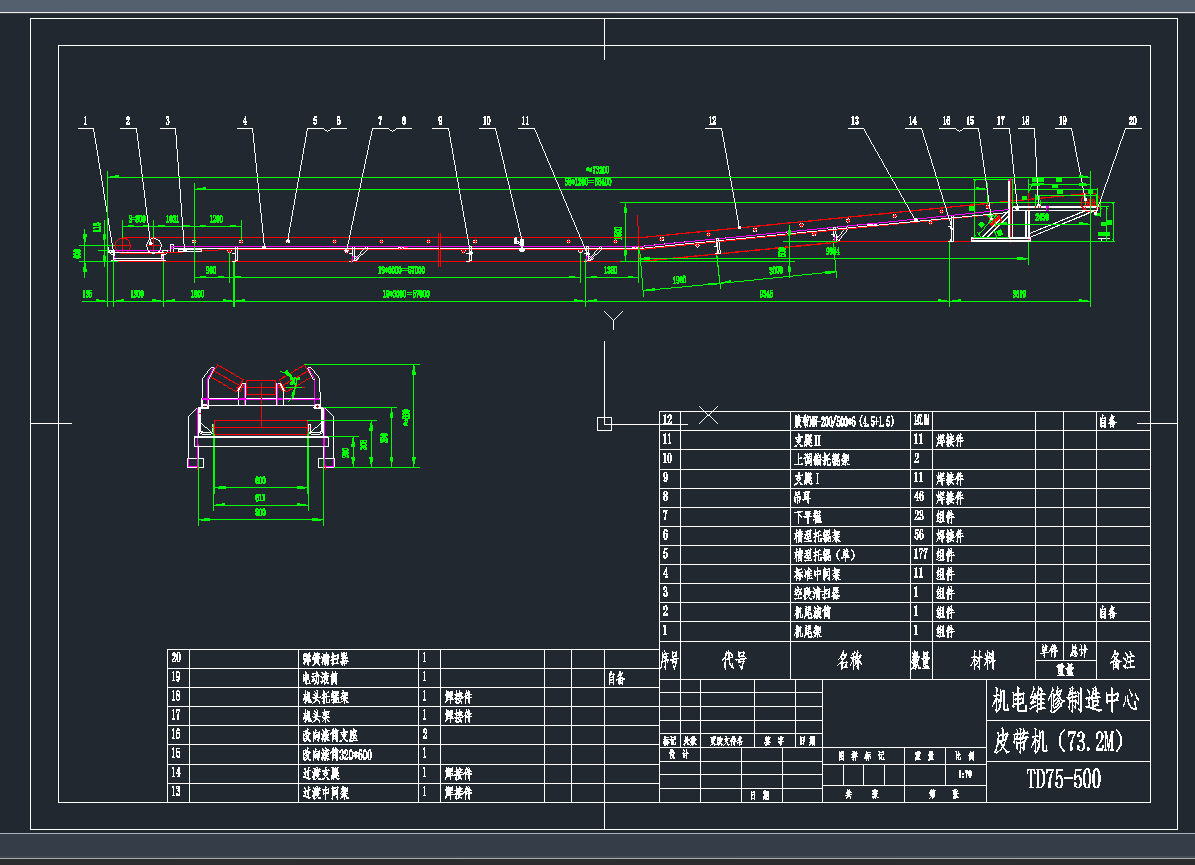Select part name 过渡支腿 in row 14

pyautogui.click(x=321, y=774)
